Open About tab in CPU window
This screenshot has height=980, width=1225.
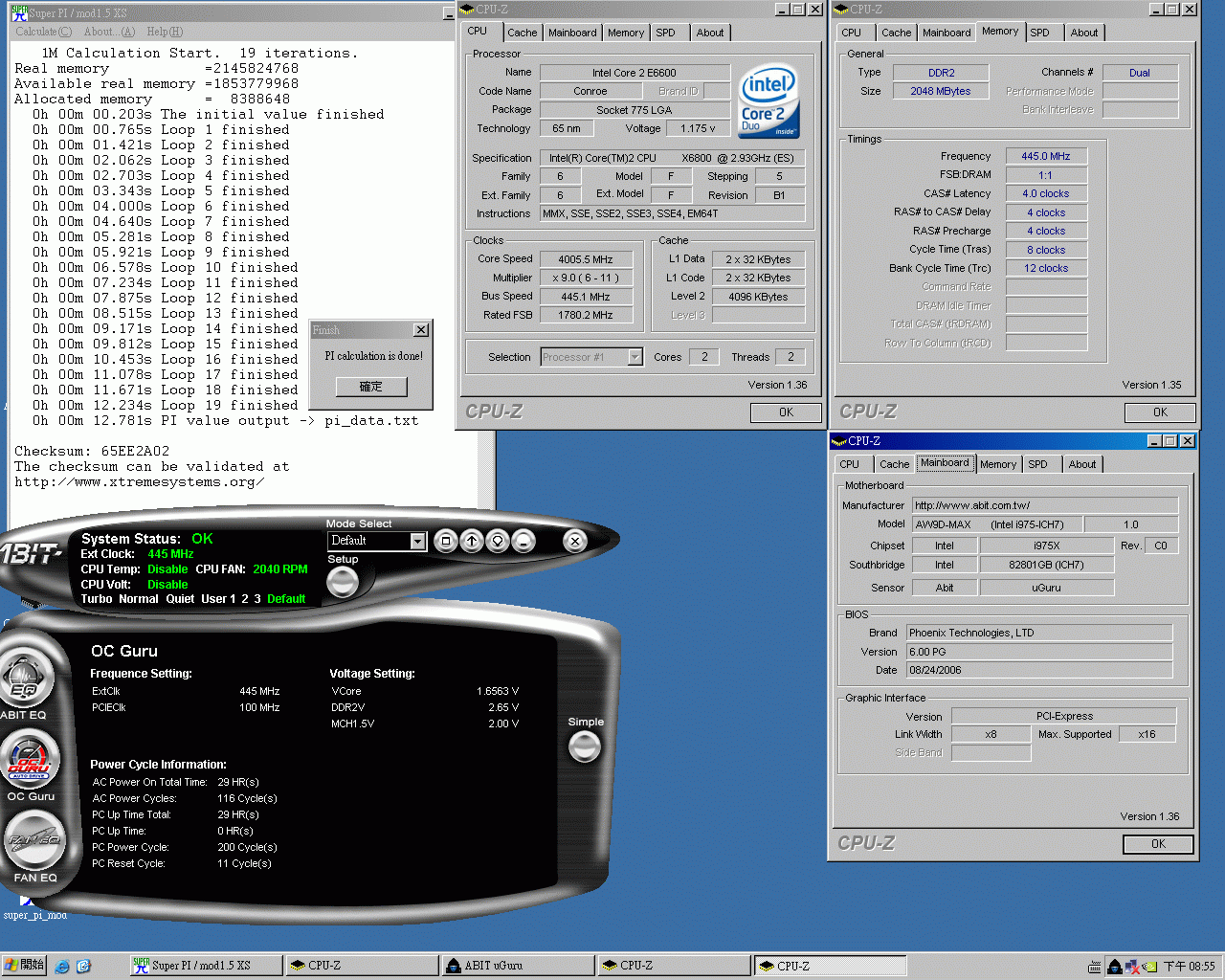710,33
